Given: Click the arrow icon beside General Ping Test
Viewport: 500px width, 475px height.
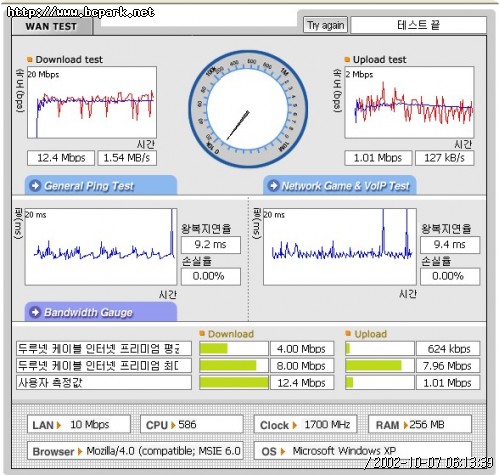Looking at the screenshot, I should click(35, 185).
